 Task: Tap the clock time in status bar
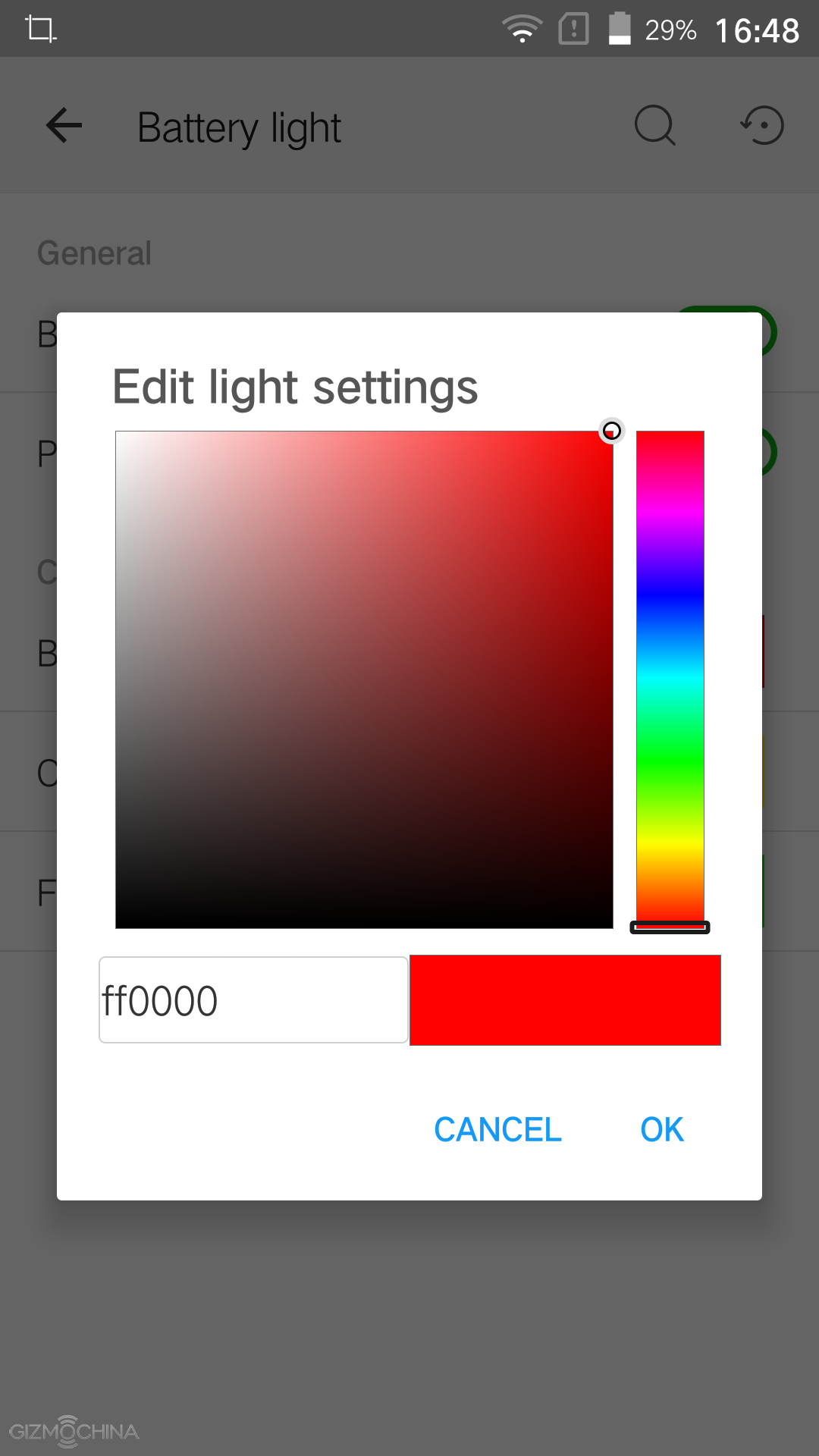757,31
